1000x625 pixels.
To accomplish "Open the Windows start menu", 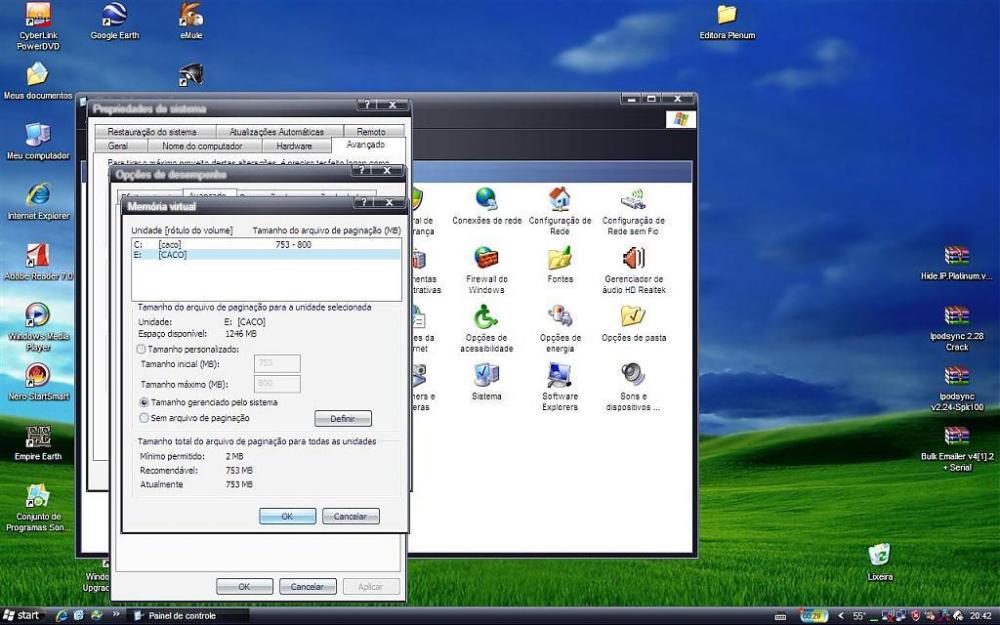I will point(22,615).
